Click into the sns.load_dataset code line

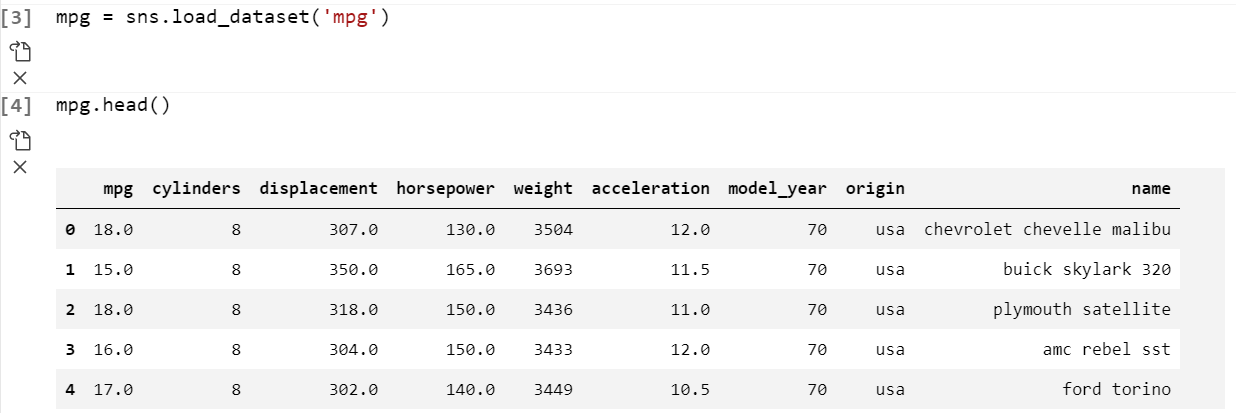tap(221, 18)
